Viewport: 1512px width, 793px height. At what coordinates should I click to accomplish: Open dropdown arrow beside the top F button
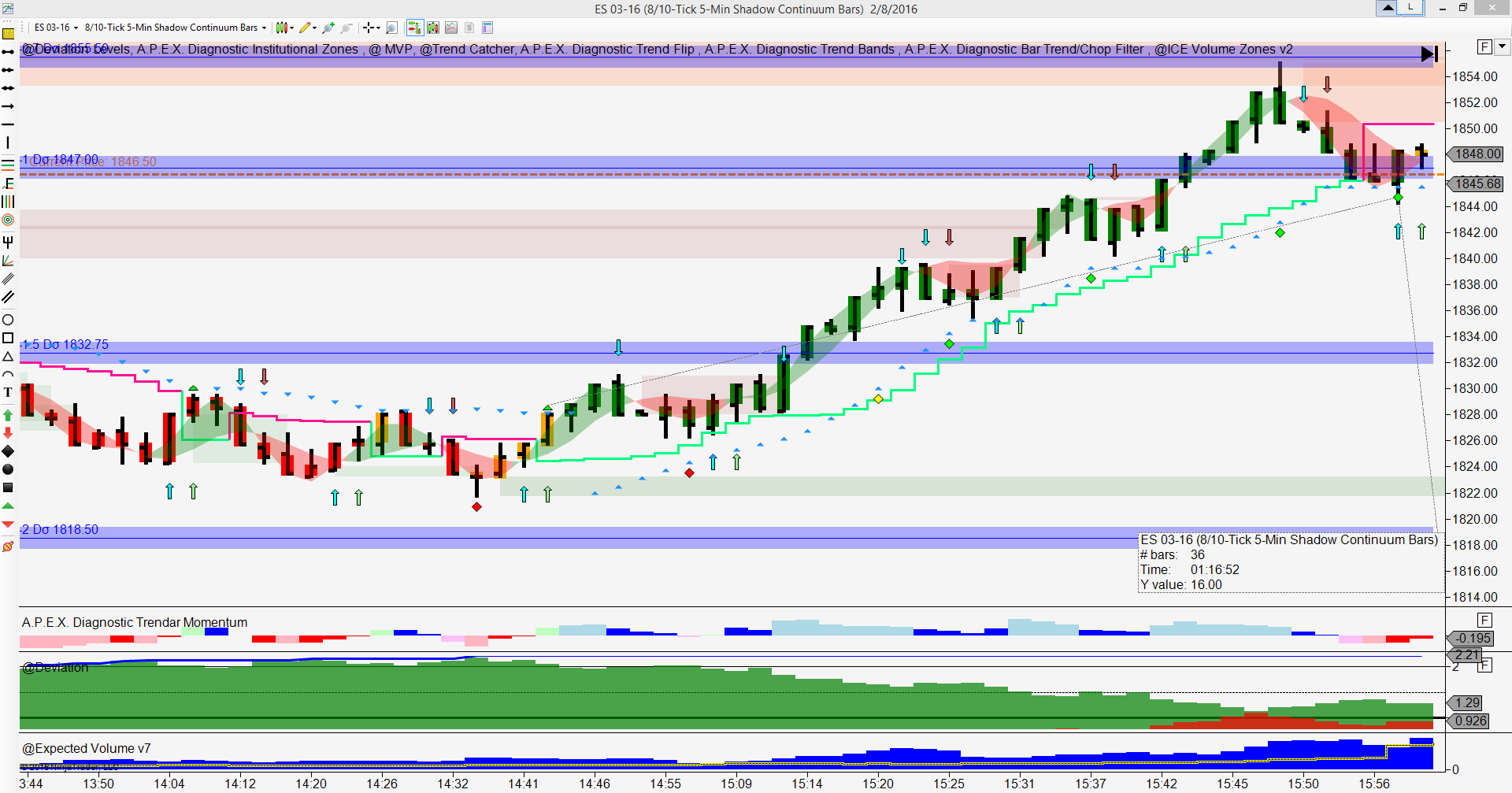[x=1503, y=46]
